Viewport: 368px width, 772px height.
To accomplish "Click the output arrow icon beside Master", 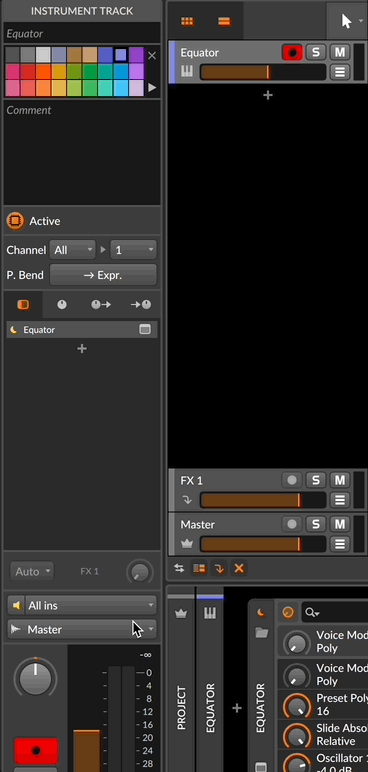I will [16, 629].
